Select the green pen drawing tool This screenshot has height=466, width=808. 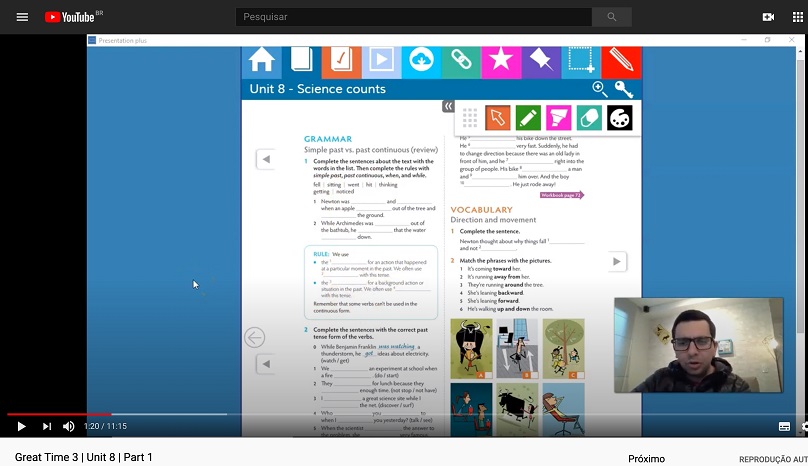(x=528, y=118)
